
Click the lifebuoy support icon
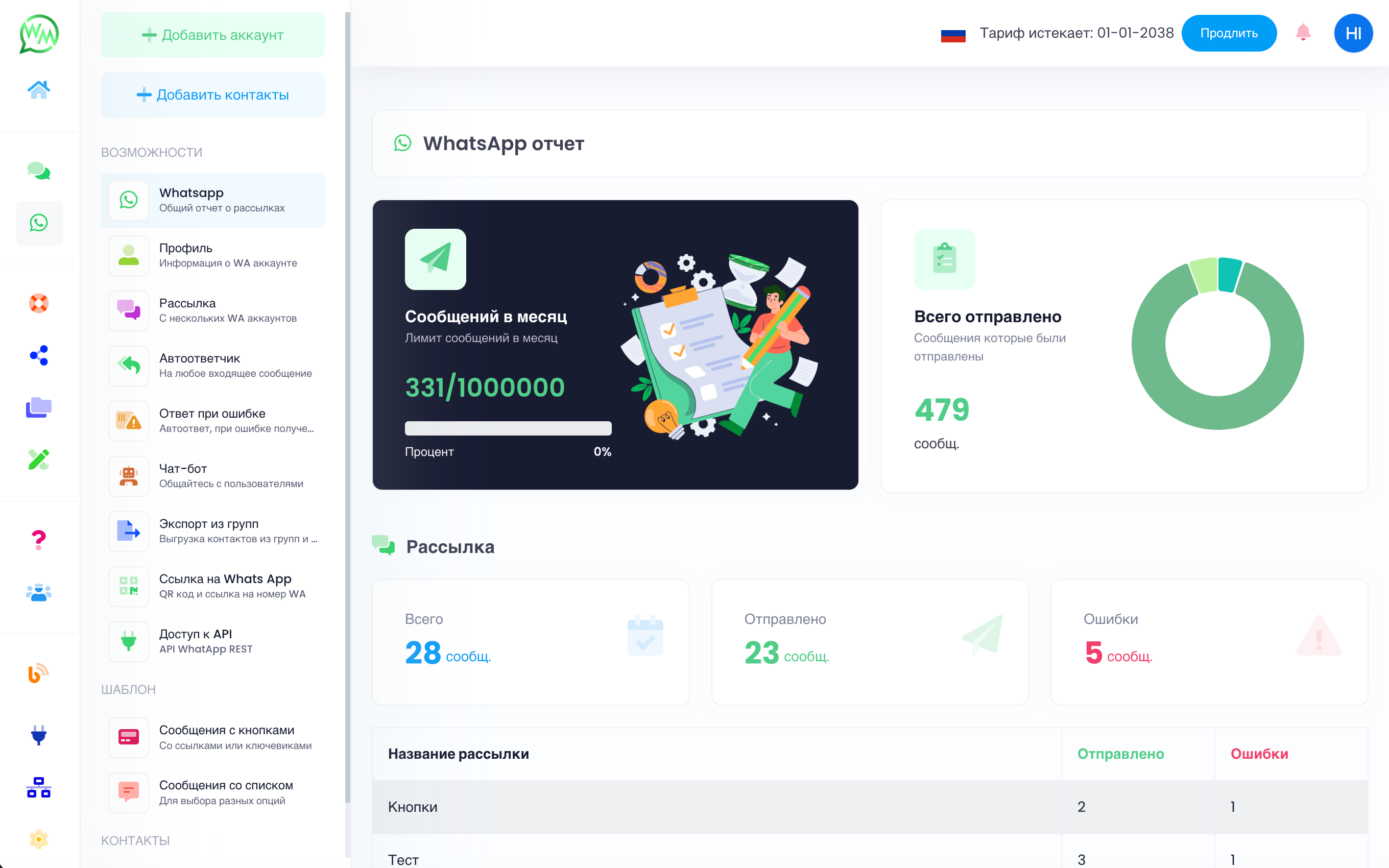(38, 303)
